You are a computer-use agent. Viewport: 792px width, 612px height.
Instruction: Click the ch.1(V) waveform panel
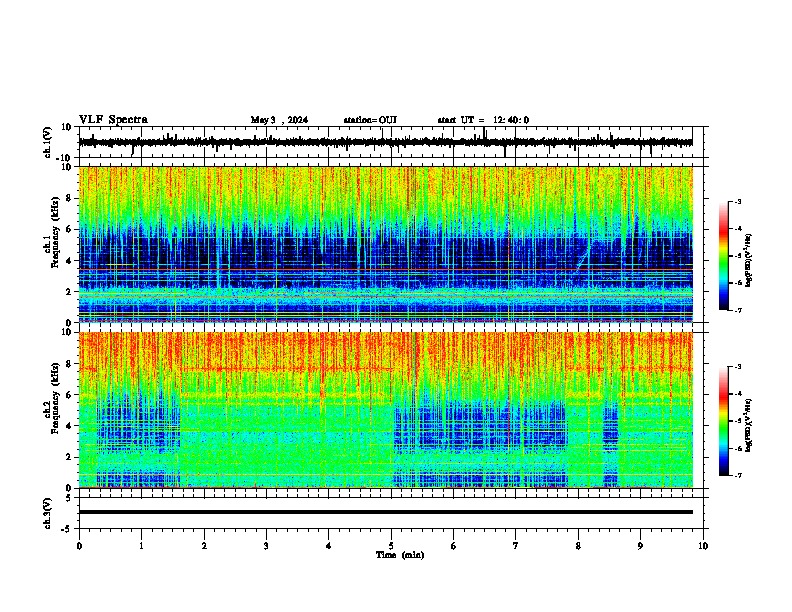393,142
